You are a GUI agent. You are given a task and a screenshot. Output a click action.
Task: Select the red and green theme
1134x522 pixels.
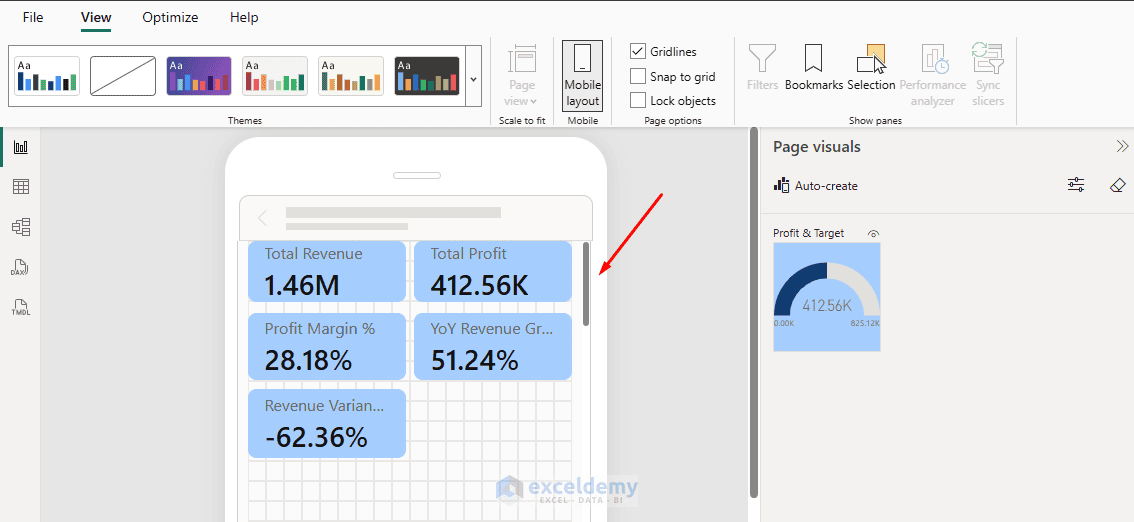pyautogui.click(x=275, y=76)
